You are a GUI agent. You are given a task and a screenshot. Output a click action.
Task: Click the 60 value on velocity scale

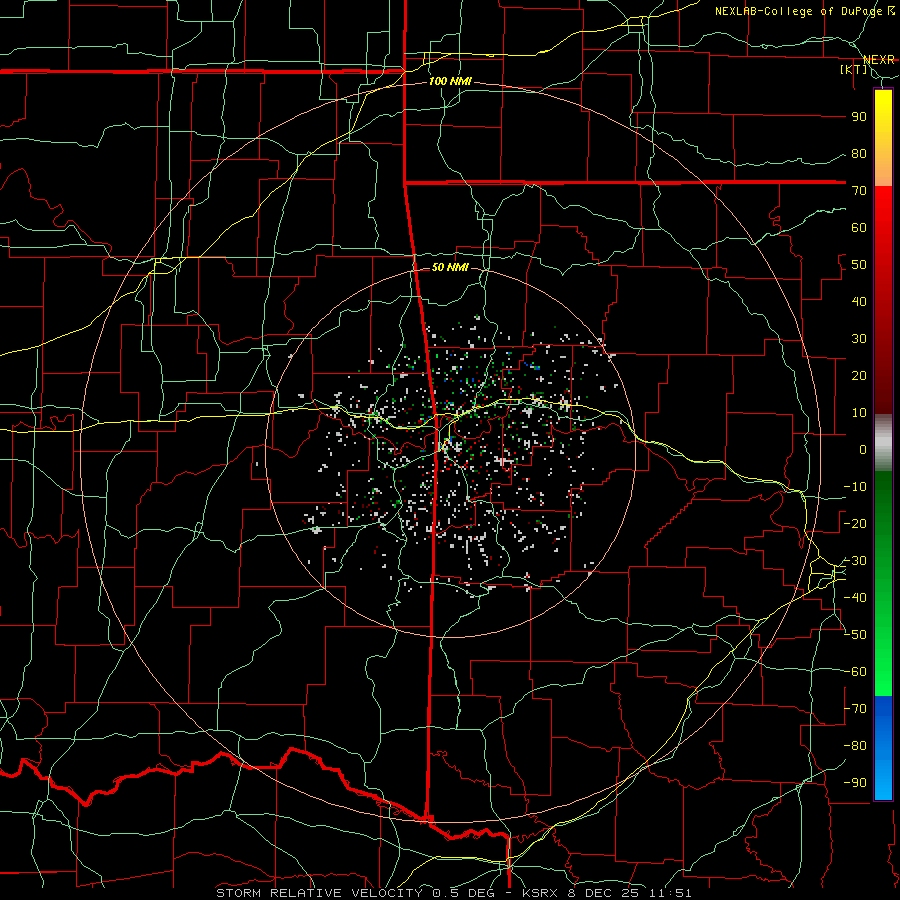[859, 227]
